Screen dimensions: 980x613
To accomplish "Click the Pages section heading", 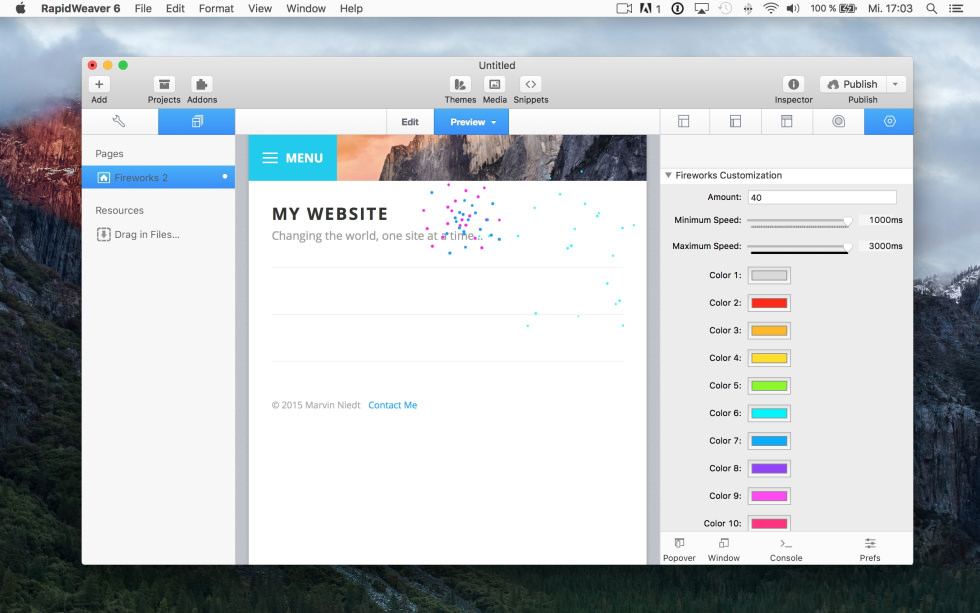I will click(x=109, y=154).
